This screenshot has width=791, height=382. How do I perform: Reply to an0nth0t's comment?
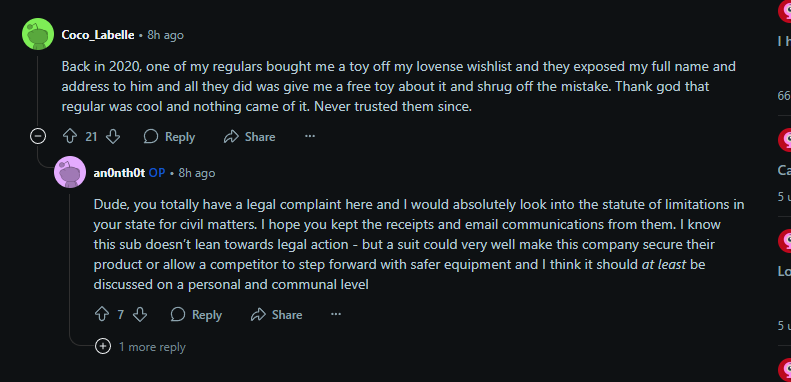pos(196,315)
